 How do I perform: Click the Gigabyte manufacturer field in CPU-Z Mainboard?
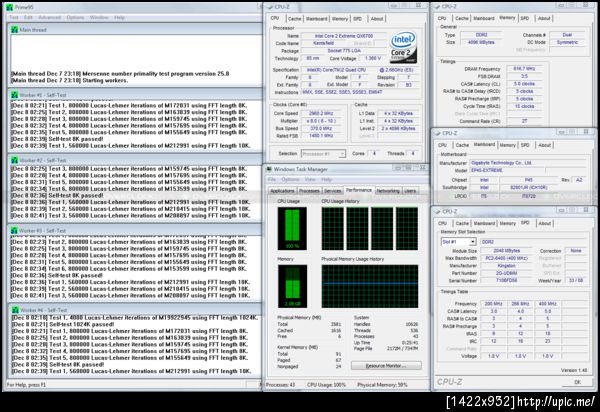click(528, 163)
